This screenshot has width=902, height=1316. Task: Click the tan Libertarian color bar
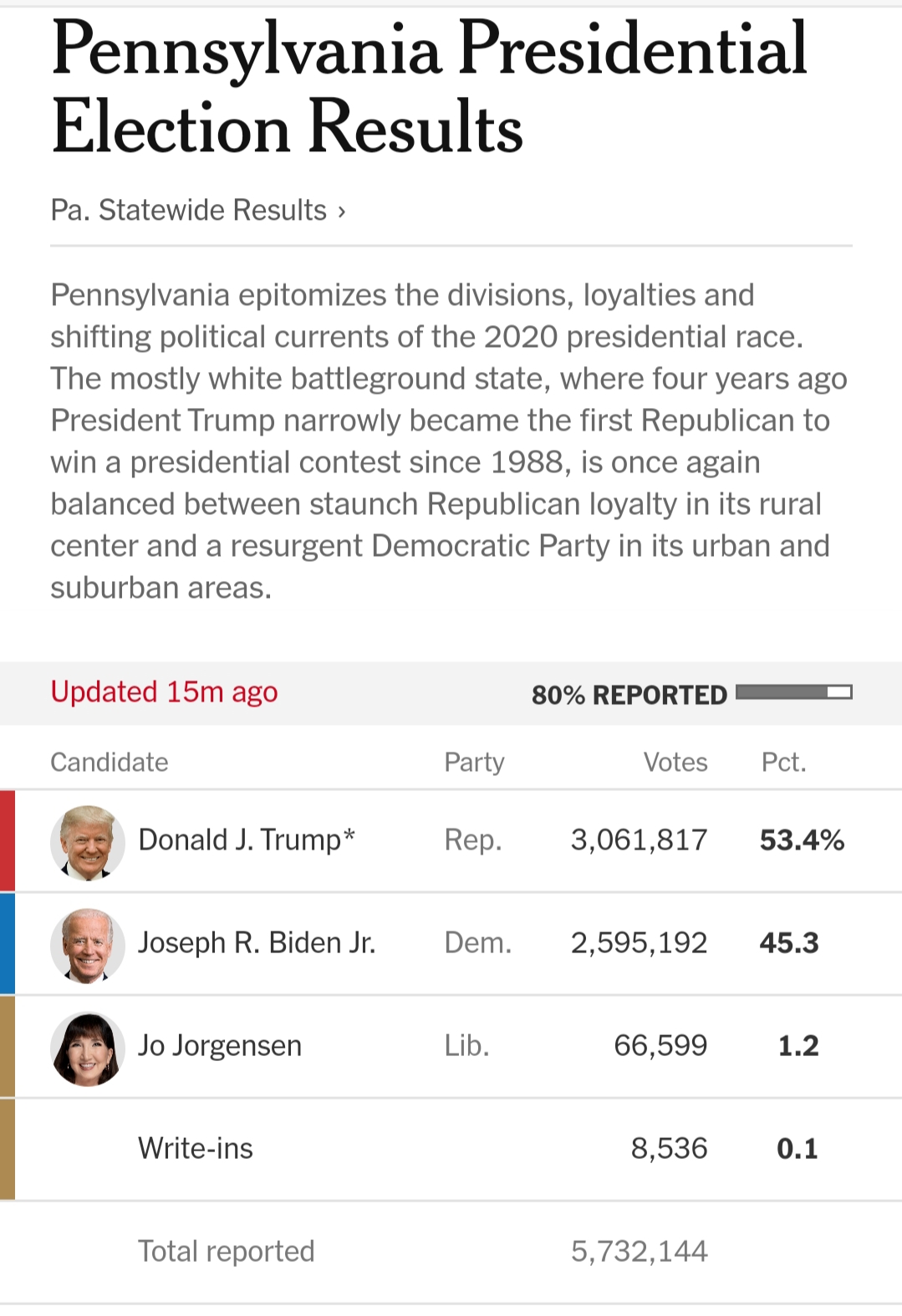tap(8, 1046)
